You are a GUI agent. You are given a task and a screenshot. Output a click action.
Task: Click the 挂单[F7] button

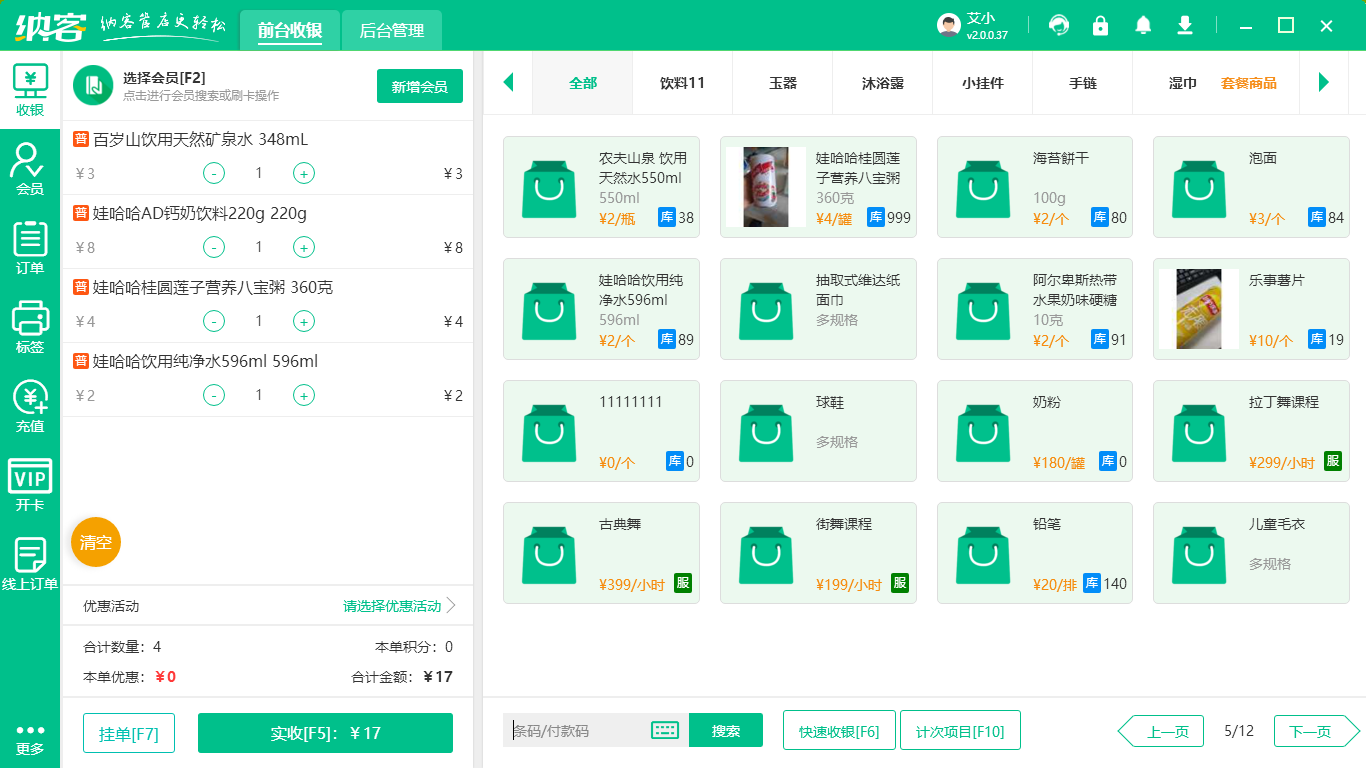tap(129, 733)
